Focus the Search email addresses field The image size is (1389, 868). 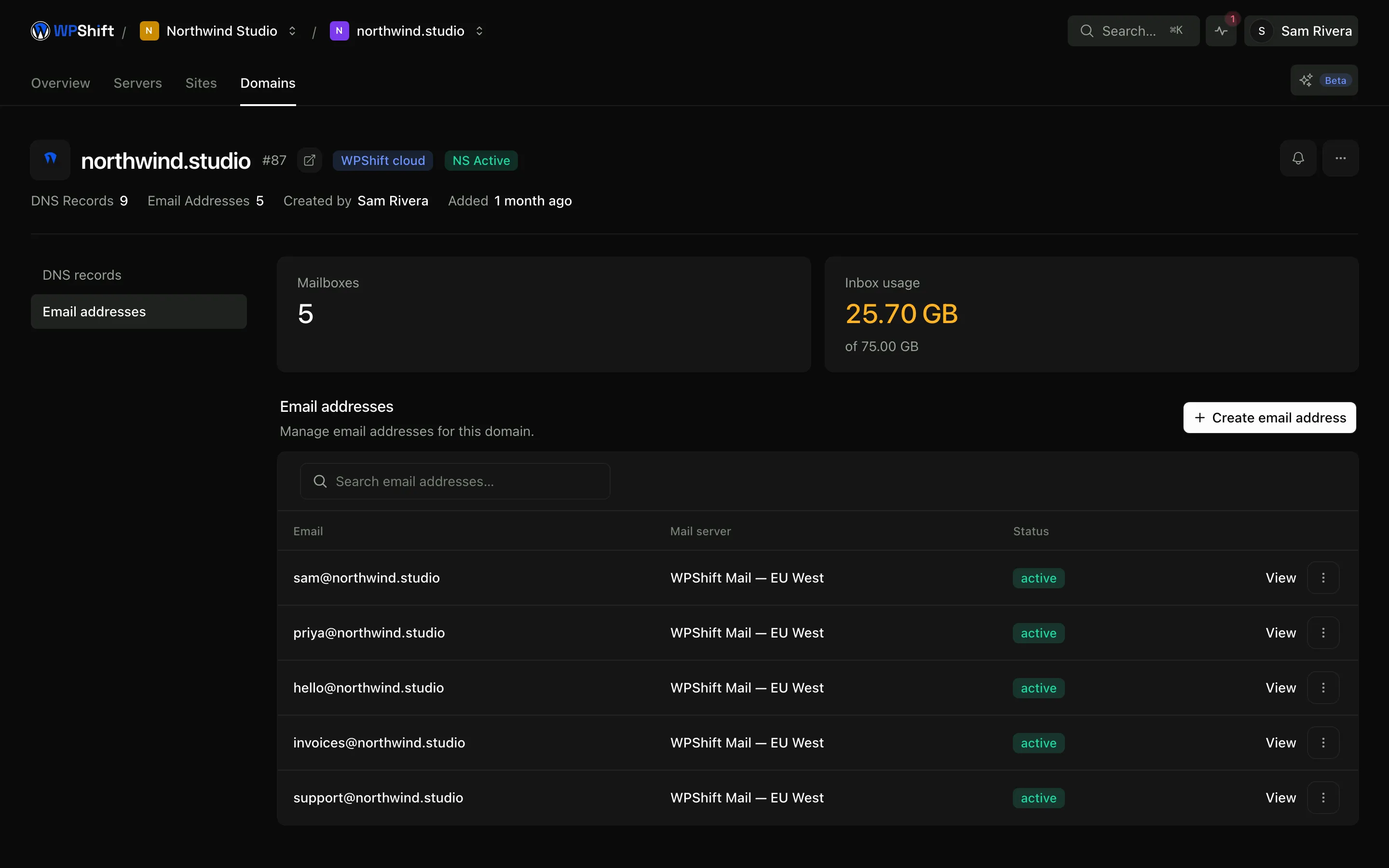(x=455, y=482)
